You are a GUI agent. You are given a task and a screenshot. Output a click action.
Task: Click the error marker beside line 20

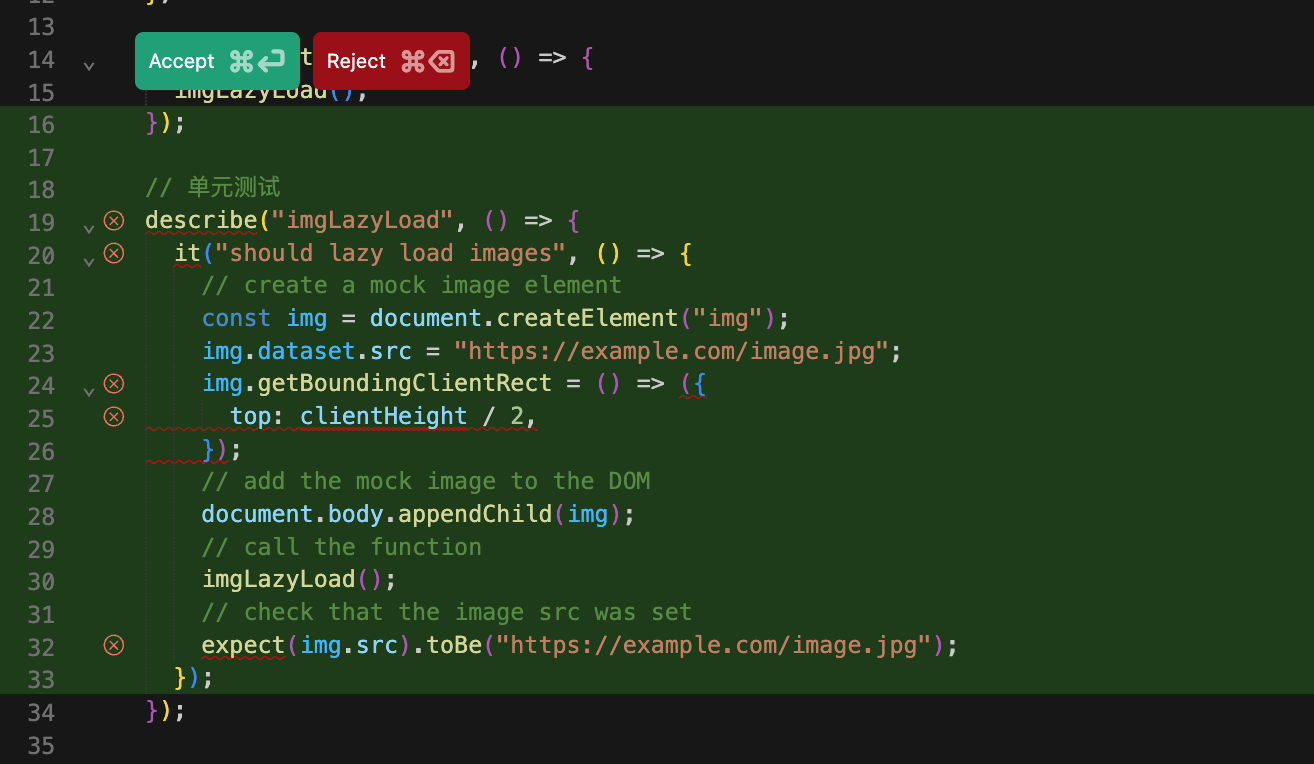(114, 253)
